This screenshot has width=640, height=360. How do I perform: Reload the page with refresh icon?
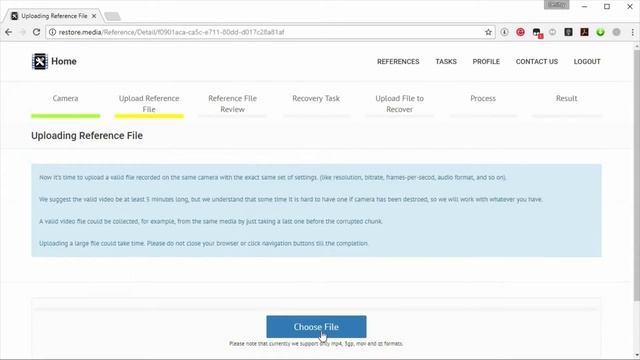pos(36,32)
